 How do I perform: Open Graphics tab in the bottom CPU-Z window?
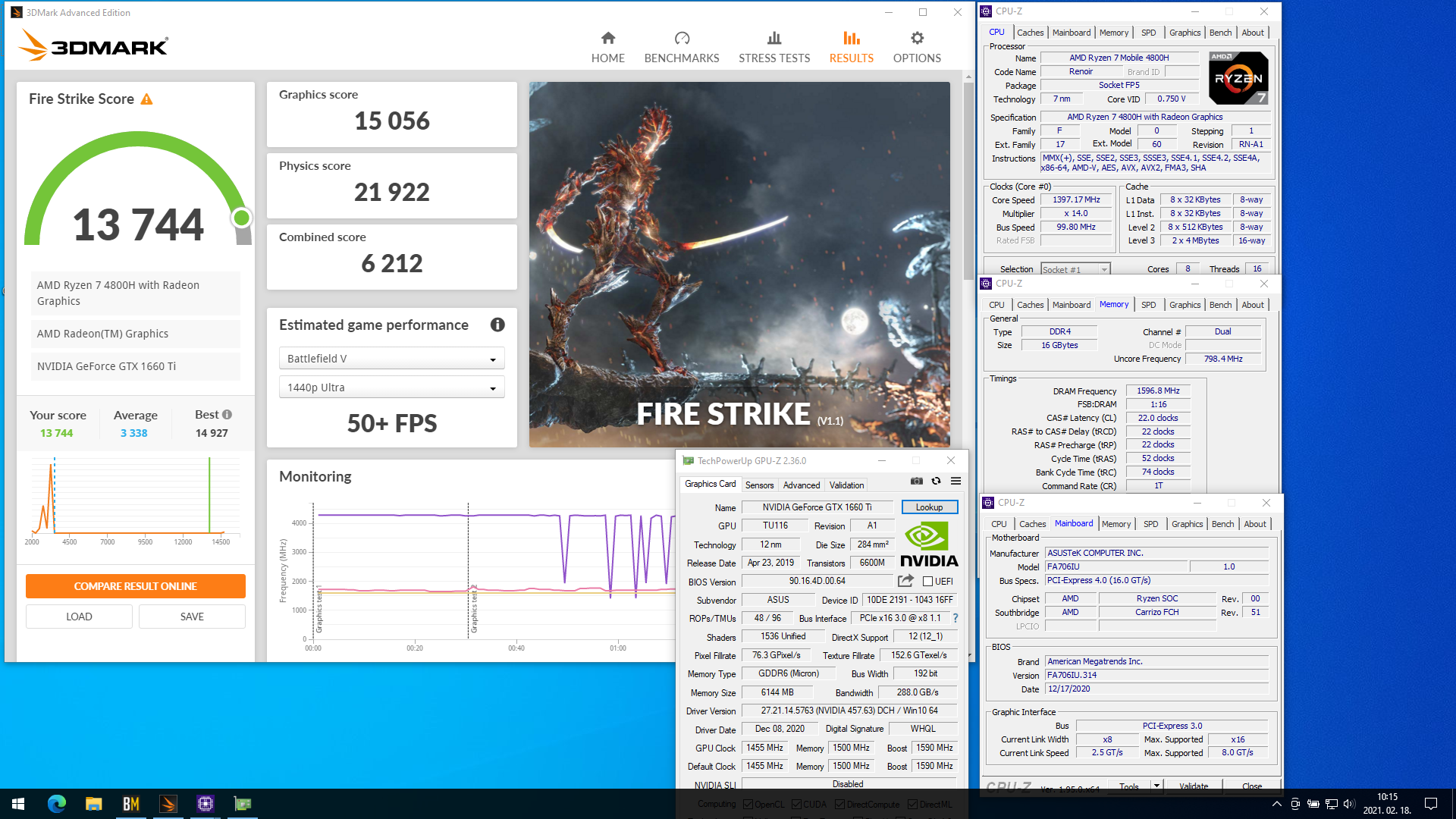click(1187, 524)
